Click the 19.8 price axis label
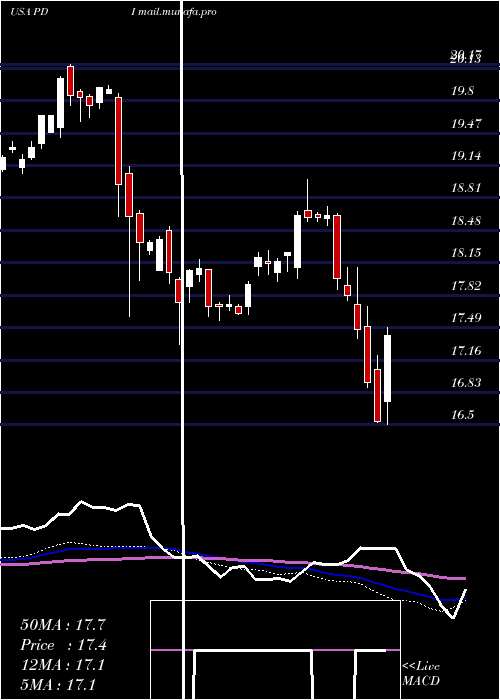The height and width of the screenshot is (700, 500). click(x=462, y=91)
